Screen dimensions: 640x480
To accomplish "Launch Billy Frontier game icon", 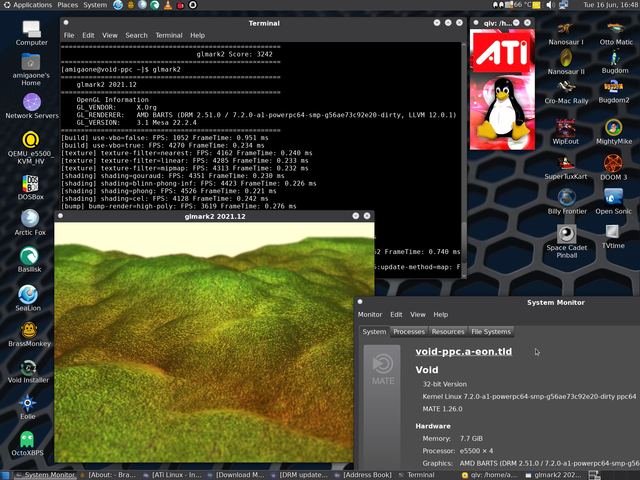I will pyautogui.click(x=567, y=202).
